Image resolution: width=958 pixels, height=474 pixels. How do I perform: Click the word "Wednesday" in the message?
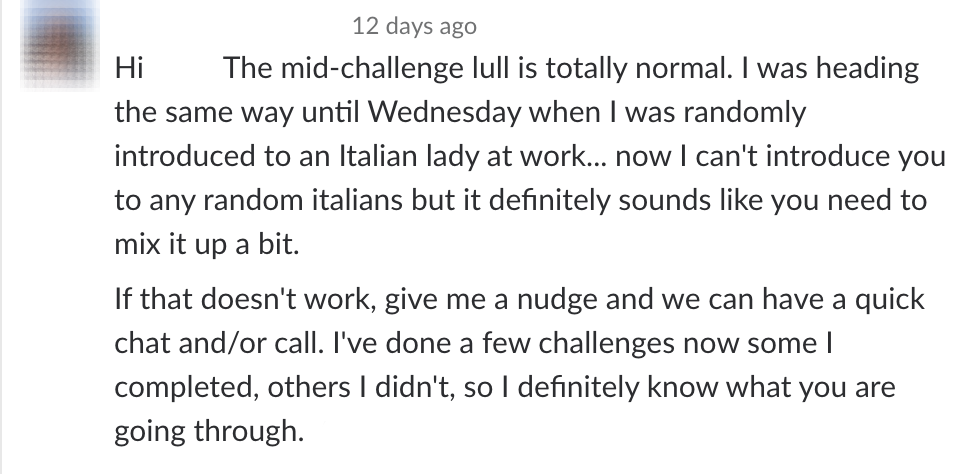[x=443, y=112]
